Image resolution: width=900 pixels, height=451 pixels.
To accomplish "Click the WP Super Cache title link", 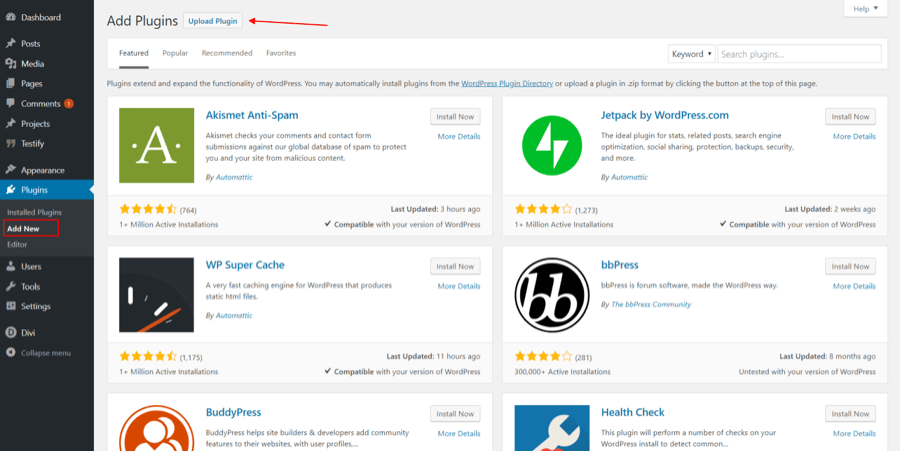I will click(245, 265).
